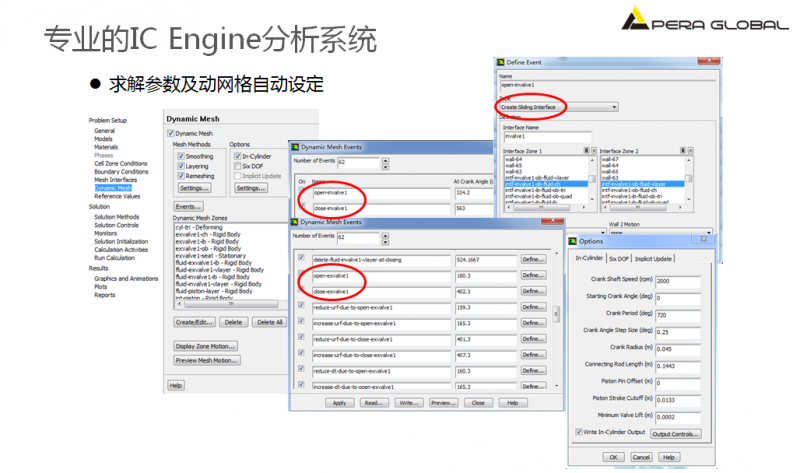Click Preview... in Dynamic Mesh Events

[x=443, y=403]
